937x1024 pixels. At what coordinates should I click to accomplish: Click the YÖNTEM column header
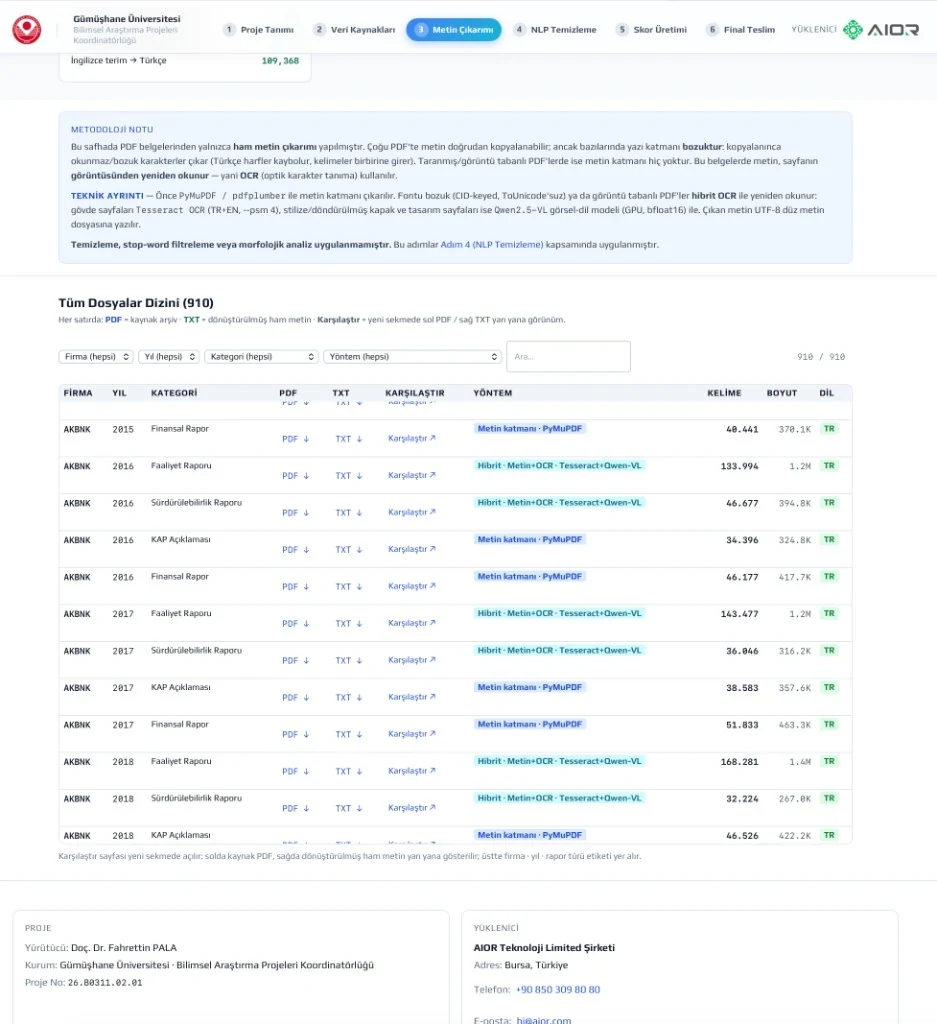point(492,393)
